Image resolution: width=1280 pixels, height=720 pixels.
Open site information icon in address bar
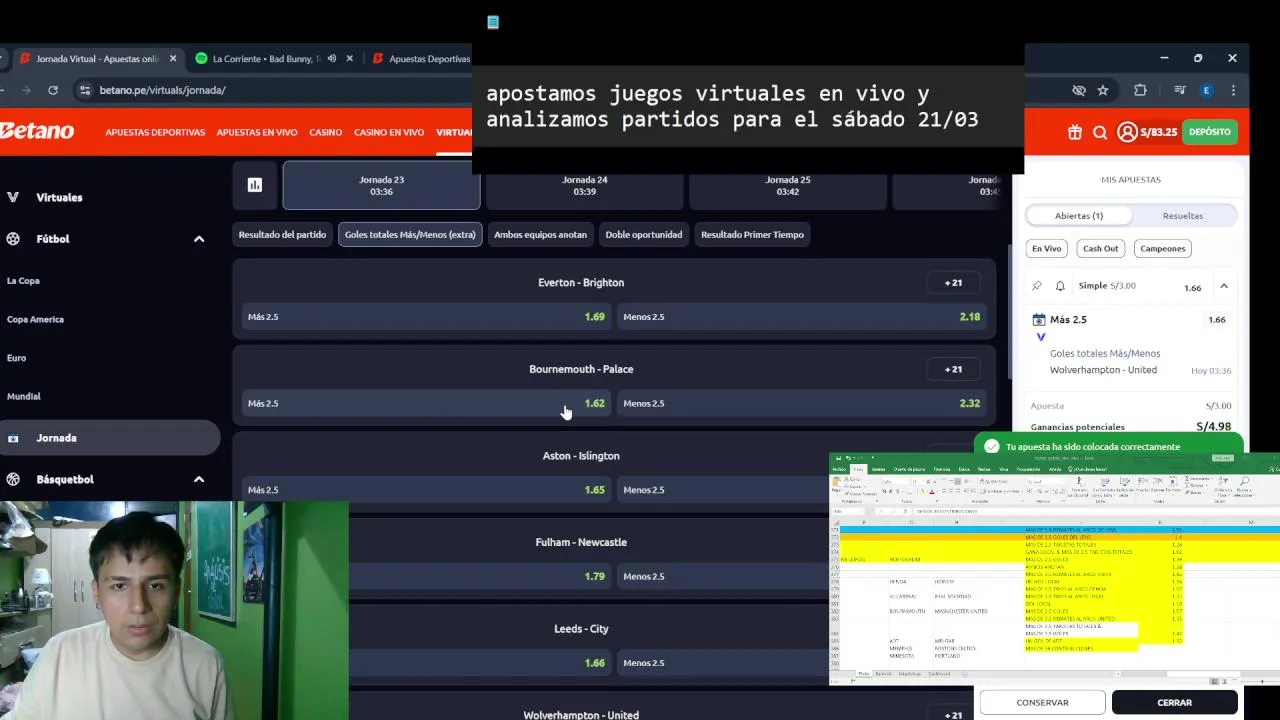coord(85,90)
